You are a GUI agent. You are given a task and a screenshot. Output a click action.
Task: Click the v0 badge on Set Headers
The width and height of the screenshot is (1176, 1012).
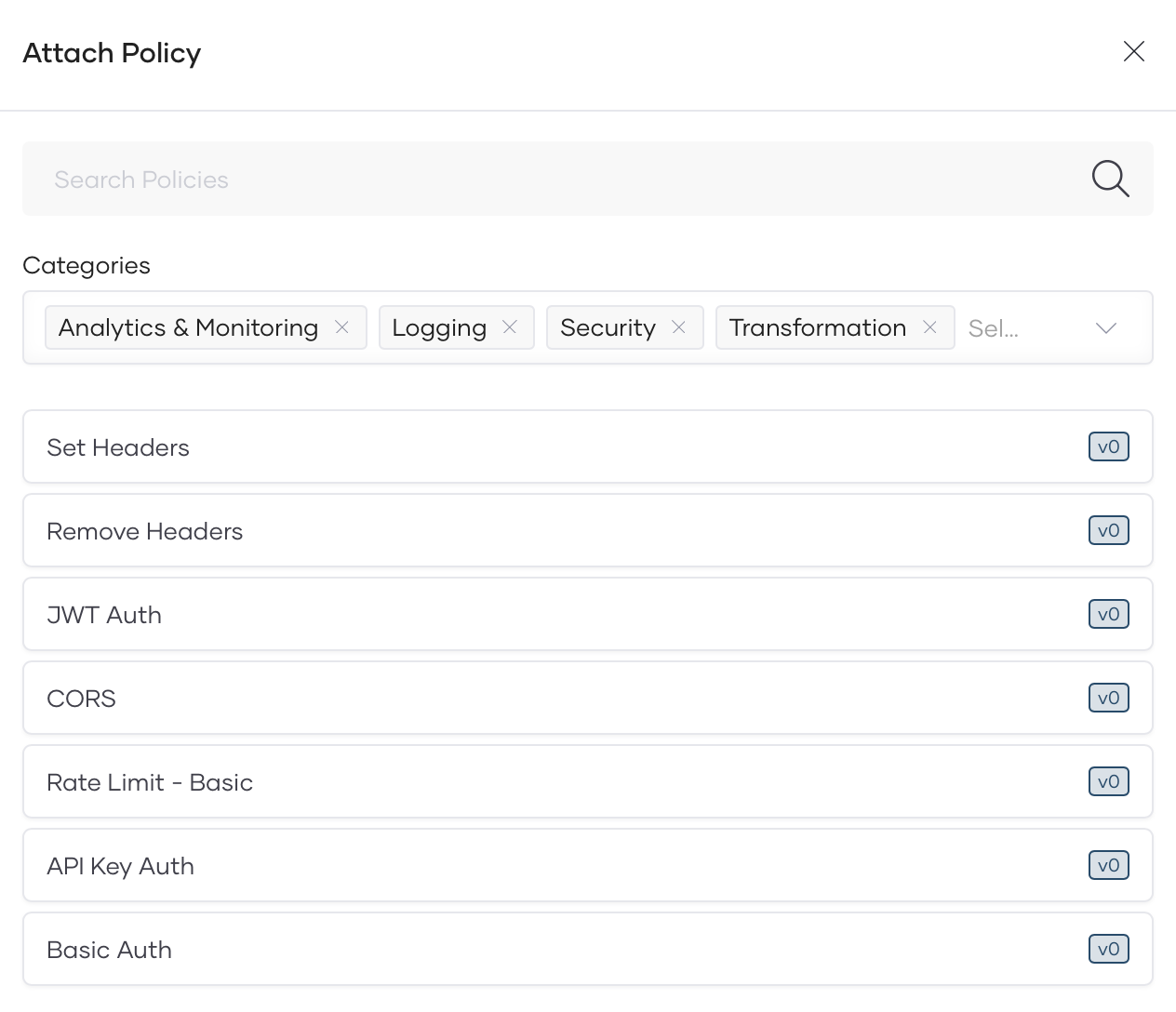point(1108,447)
